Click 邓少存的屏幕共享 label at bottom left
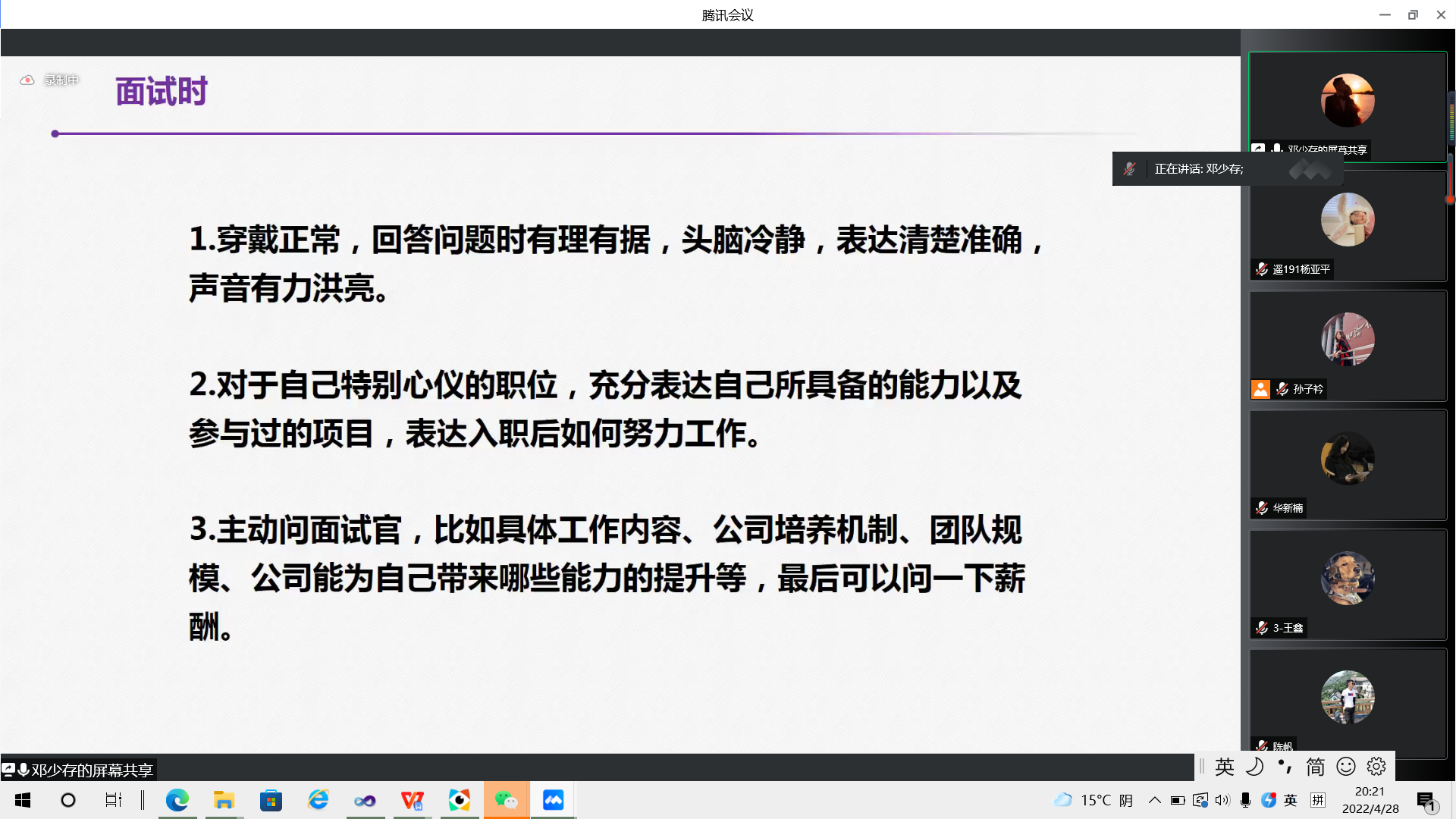The image size is (1456, 819). coord(91,770)
